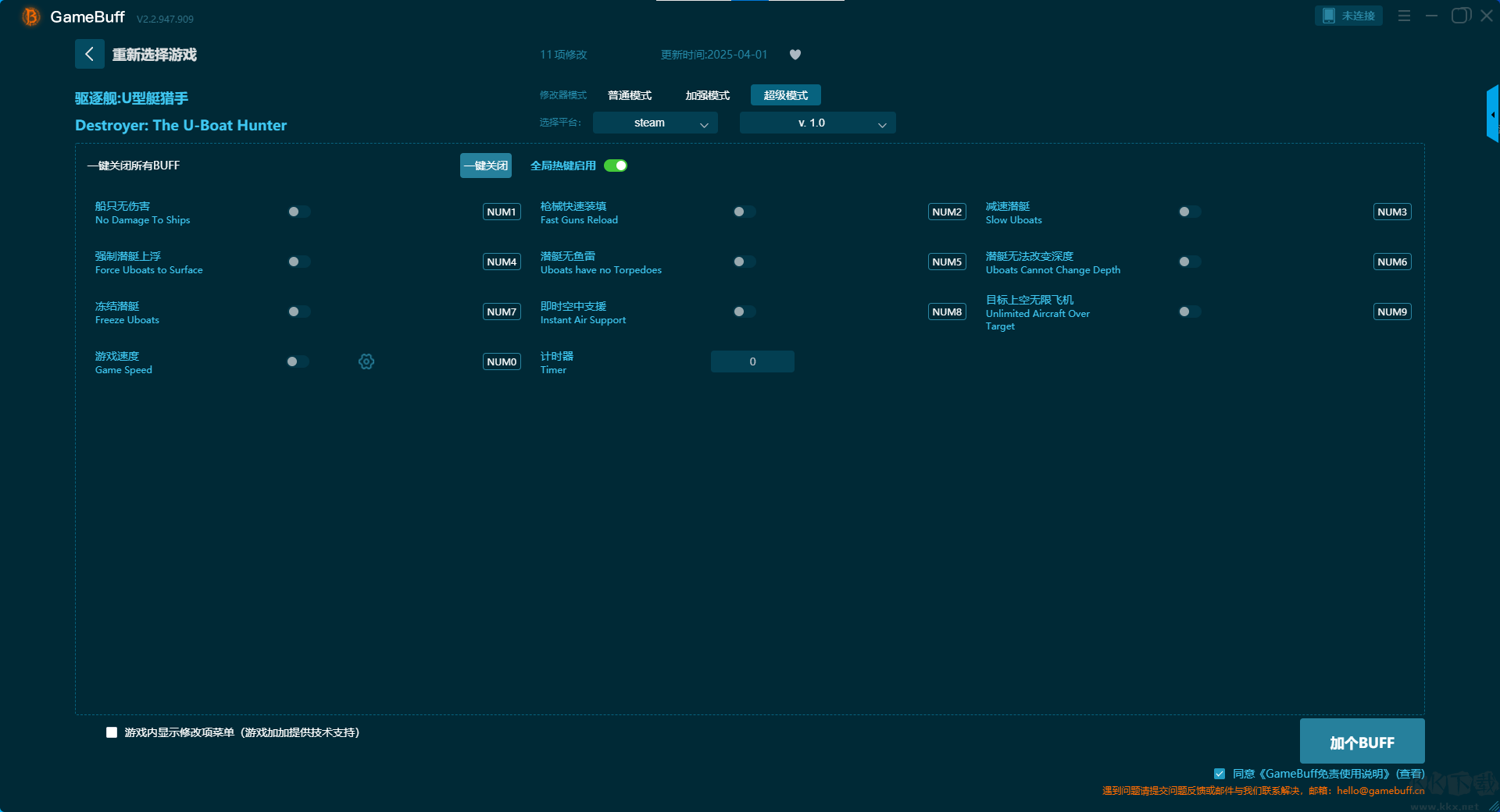Select the 普通模式 mode tab
1500x812 pixels.
point(630,95)
